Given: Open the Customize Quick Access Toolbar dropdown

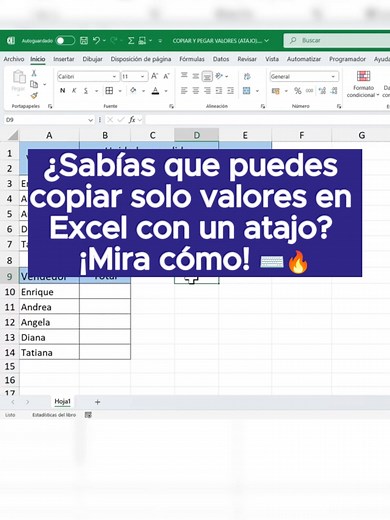Looking at the screenshot, I should [160, 41].
